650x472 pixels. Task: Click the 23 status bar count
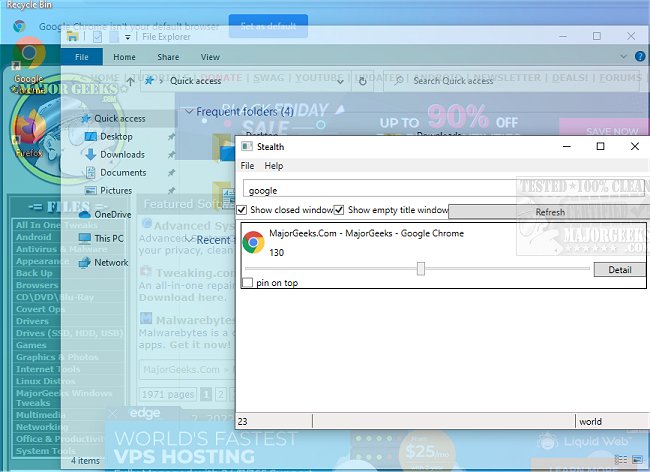[243, 421]
